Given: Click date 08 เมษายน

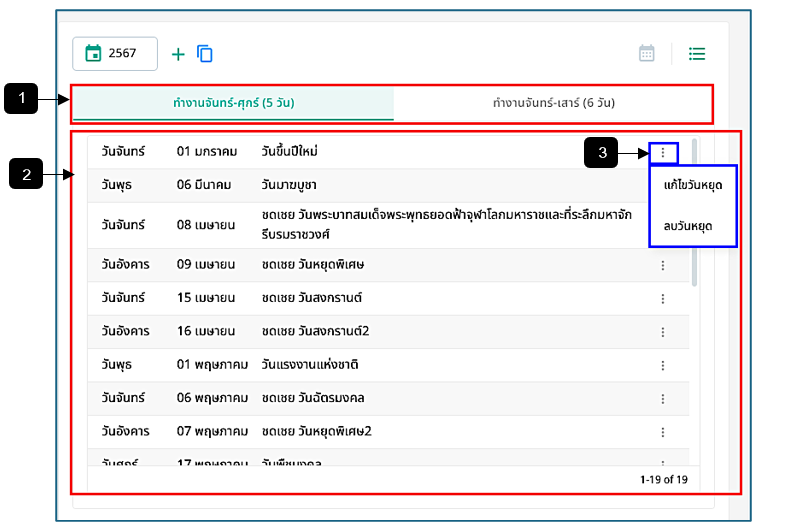Looking at the screenshot, I should pyautogui.click(x=206, y=225).
